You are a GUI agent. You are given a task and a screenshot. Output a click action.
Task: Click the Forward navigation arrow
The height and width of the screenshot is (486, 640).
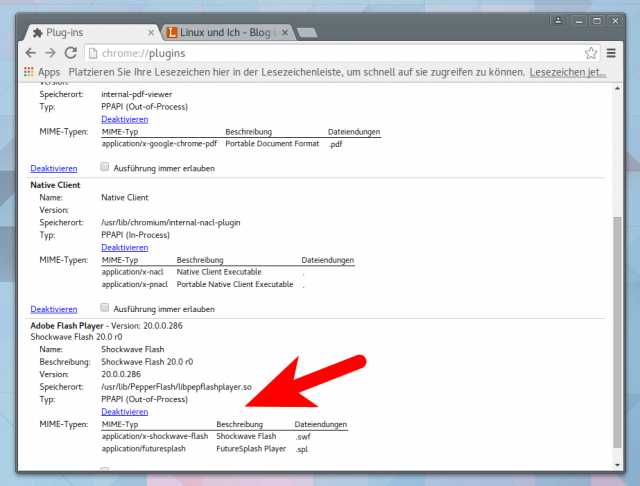51,53
